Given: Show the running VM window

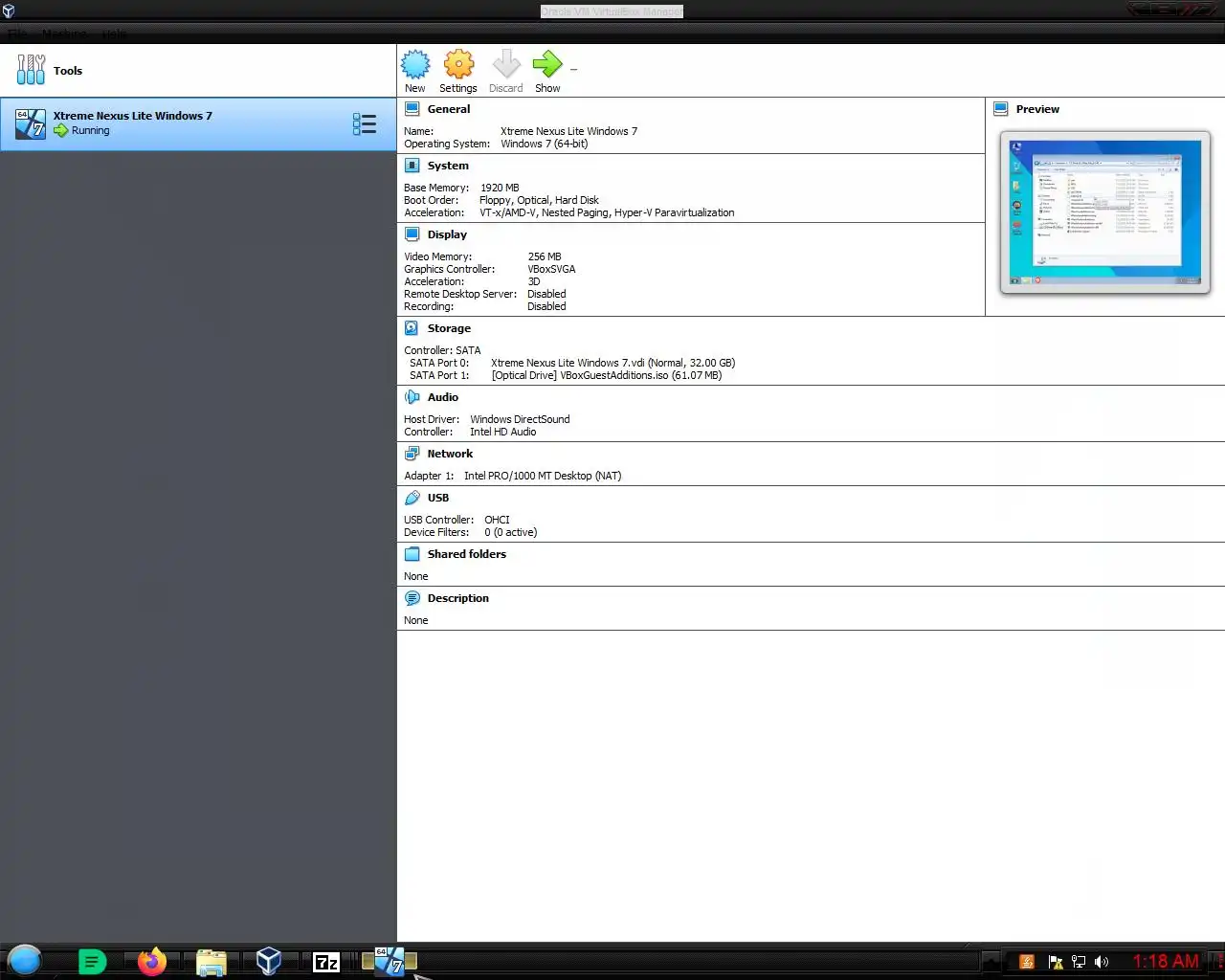Looking at the screenshot, I should pyautogui.click(x=547, y=65).
